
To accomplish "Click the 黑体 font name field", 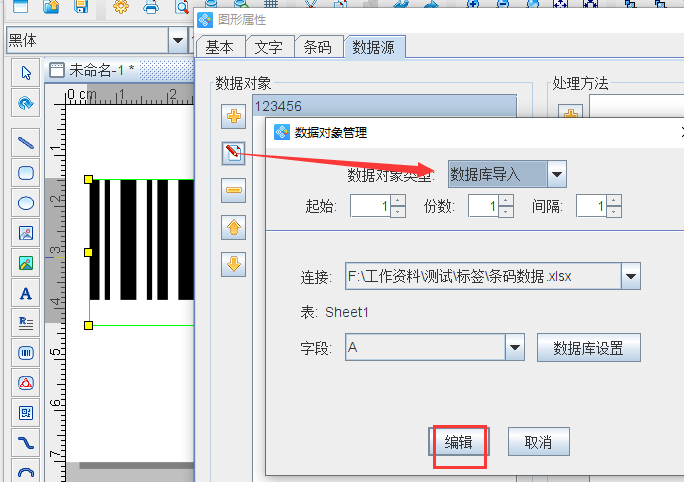I will pos(87,40).
